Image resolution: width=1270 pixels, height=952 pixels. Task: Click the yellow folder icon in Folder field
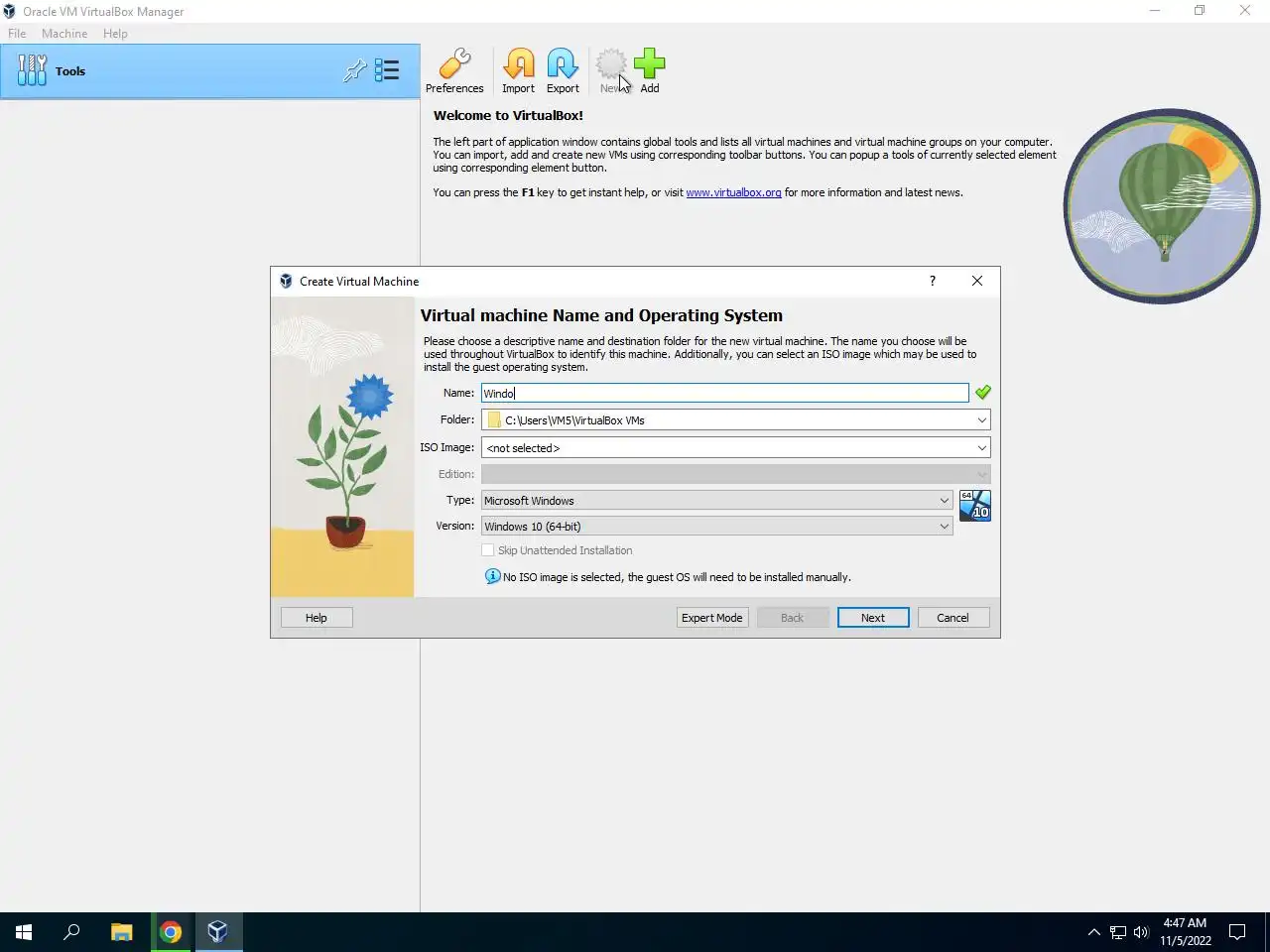(x=494, y=420)
